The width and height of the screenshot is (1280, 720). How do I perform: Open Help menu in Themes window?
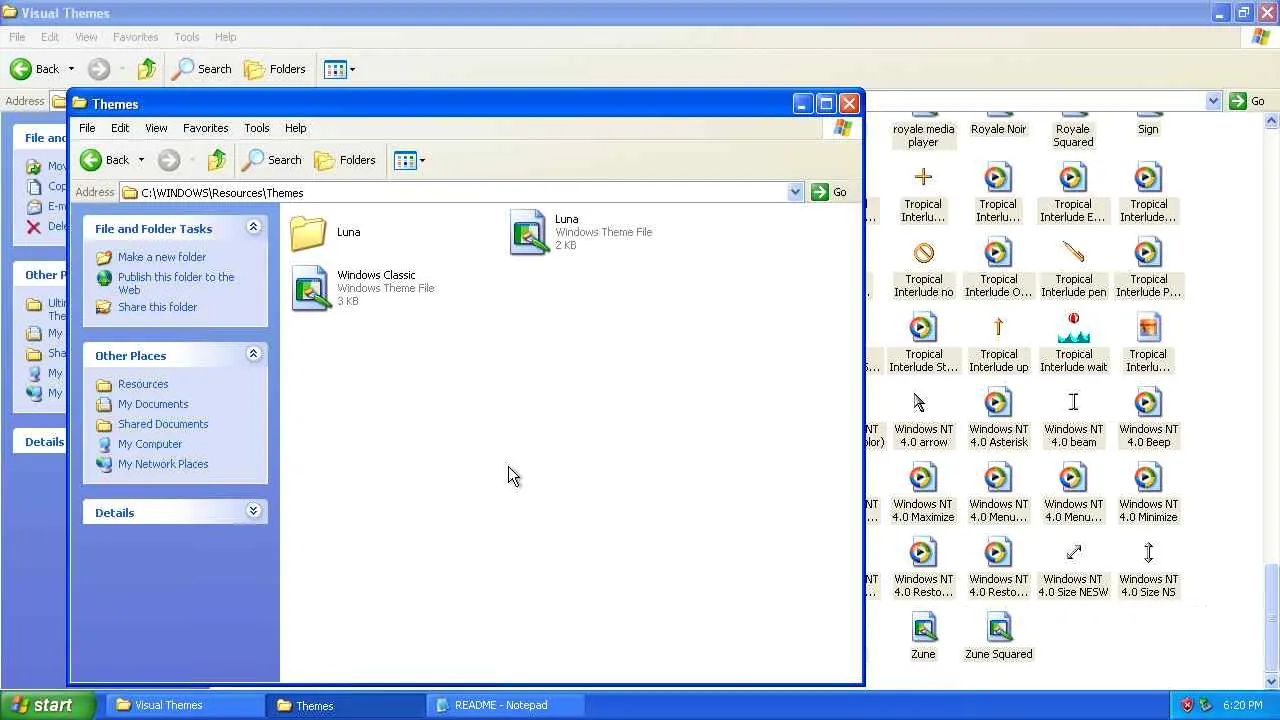point(295,128)
